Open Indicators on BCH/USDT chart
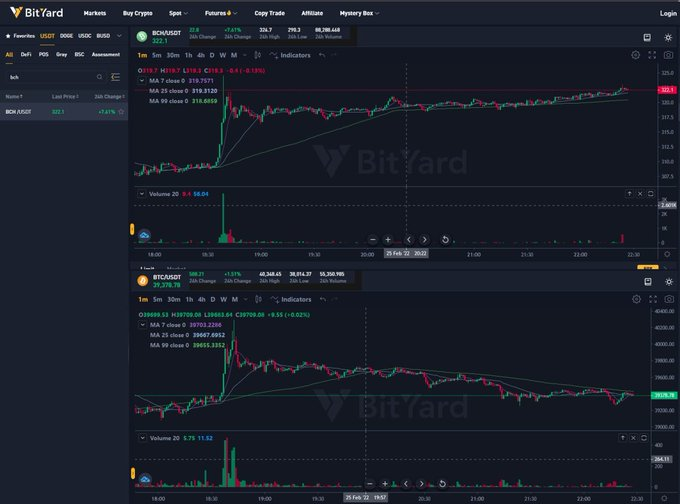This screenshot has width=680, height=504. tap(290, 56)
